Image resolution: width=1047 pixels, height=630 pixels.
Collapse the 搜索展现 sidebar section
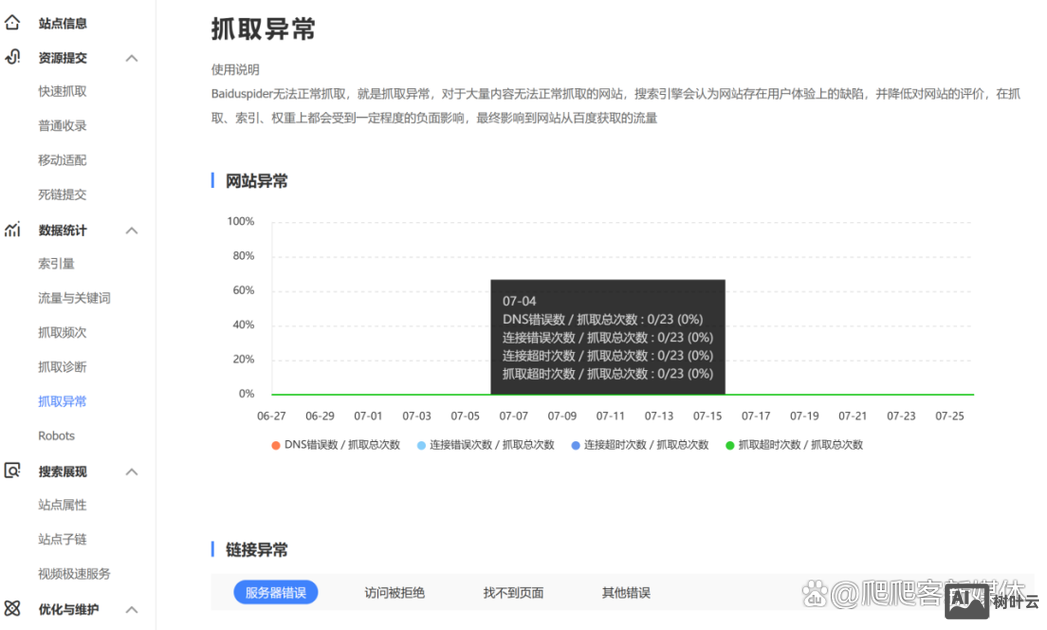(x=131, y=471)
